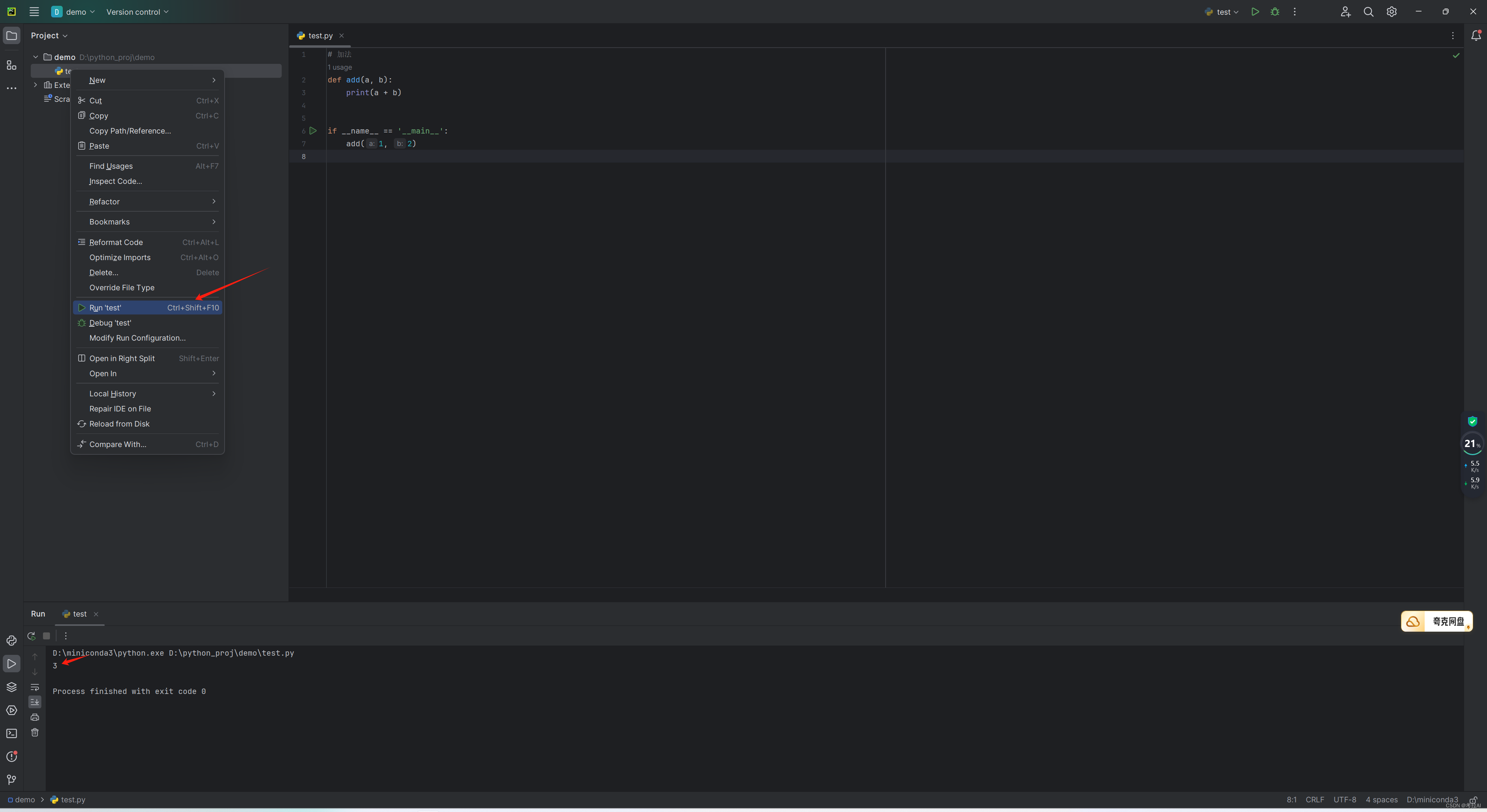1487x812 pixels.
Task: Choose Open in Right Split entry
Action: click(147, 358)
